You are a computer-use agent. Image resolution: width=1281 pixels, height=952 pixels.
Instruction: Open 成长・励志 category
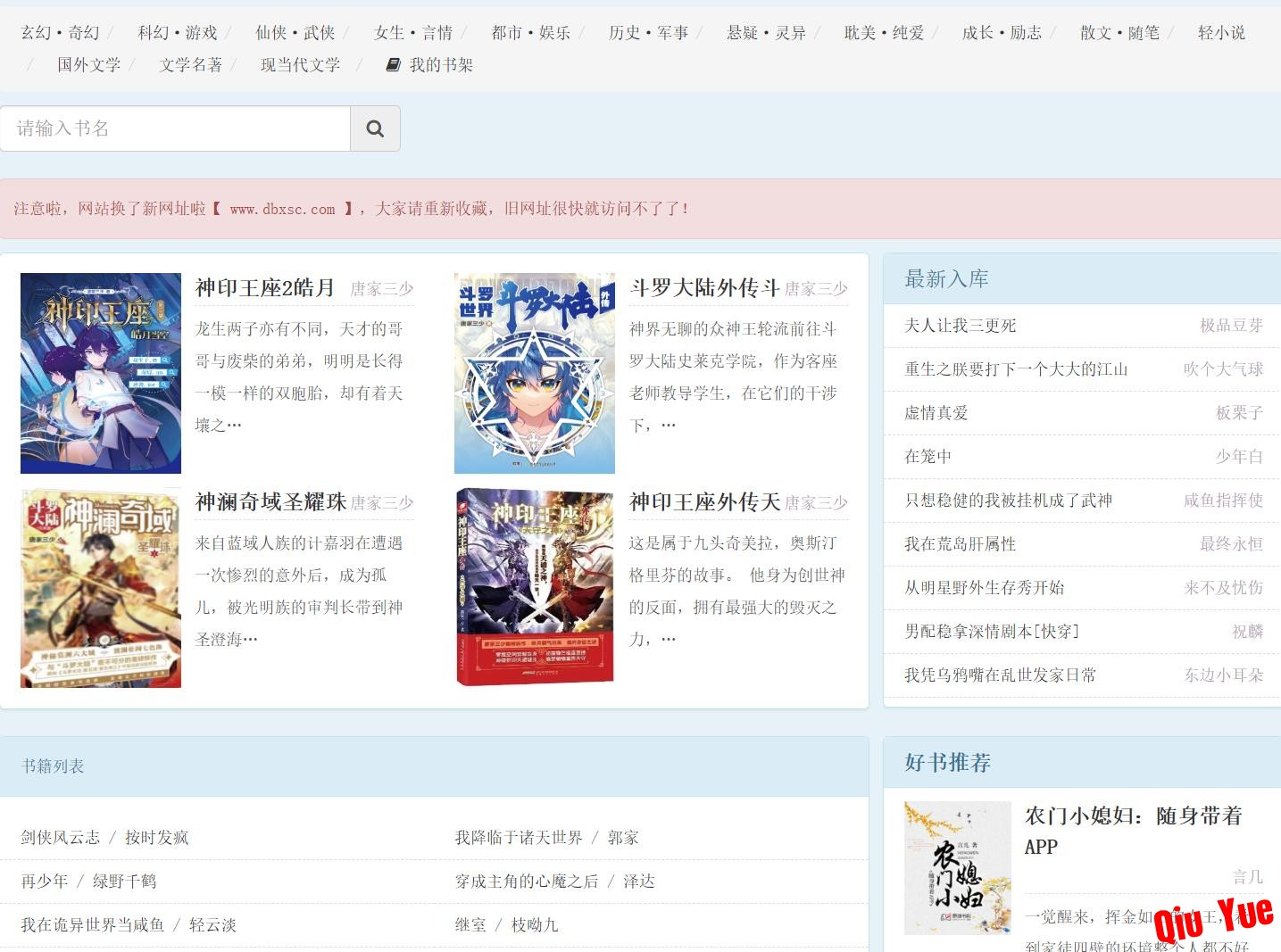(1002, 33)
